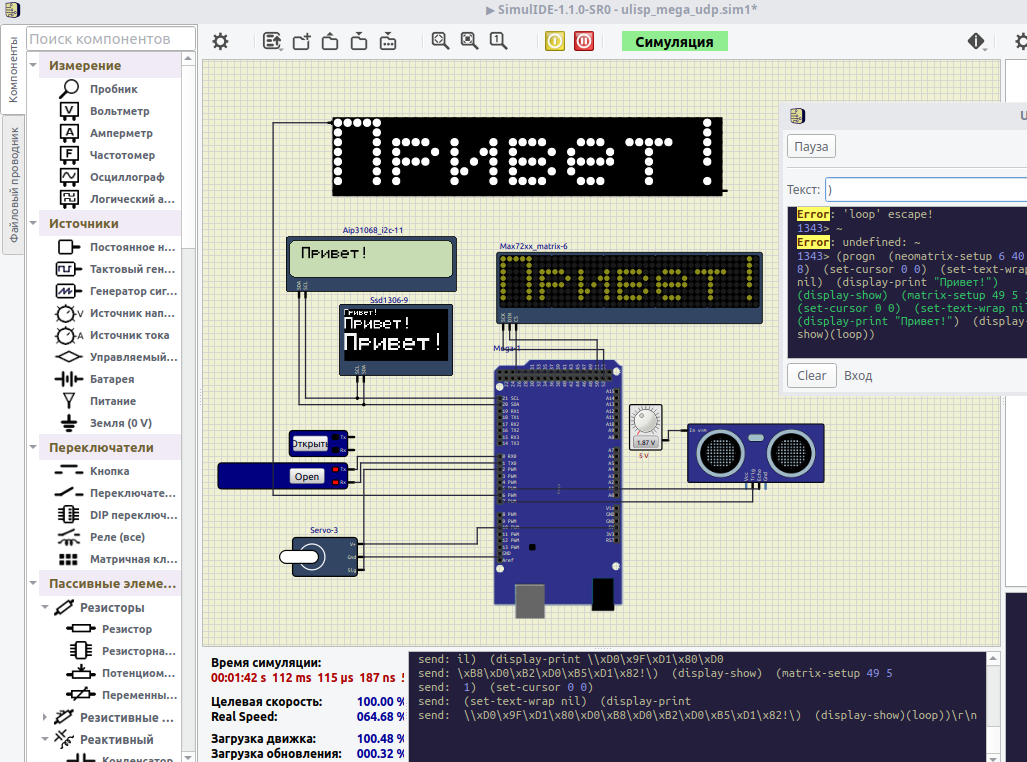This screenshot has width=1027, height=762.
Task: Toggle the 'Open' button on serial terminal
Action: click(307, 477)
